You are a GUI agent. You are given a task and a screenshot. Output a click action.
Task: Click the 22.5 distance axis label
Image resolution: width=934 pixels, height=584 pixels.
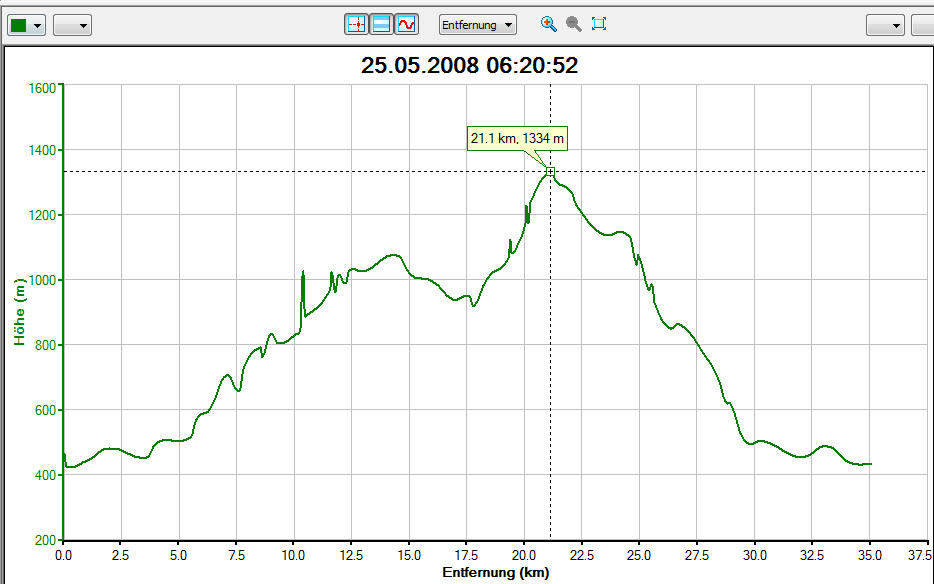(581, 555)
